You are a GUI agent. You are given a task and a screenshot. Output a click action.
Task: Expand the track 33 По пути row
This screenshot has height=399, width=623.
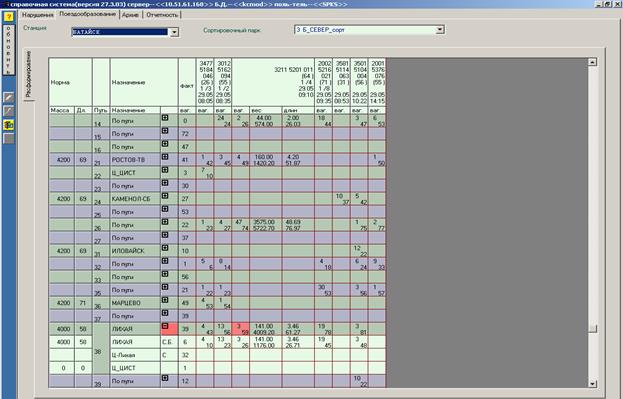(x=165, y=274)
